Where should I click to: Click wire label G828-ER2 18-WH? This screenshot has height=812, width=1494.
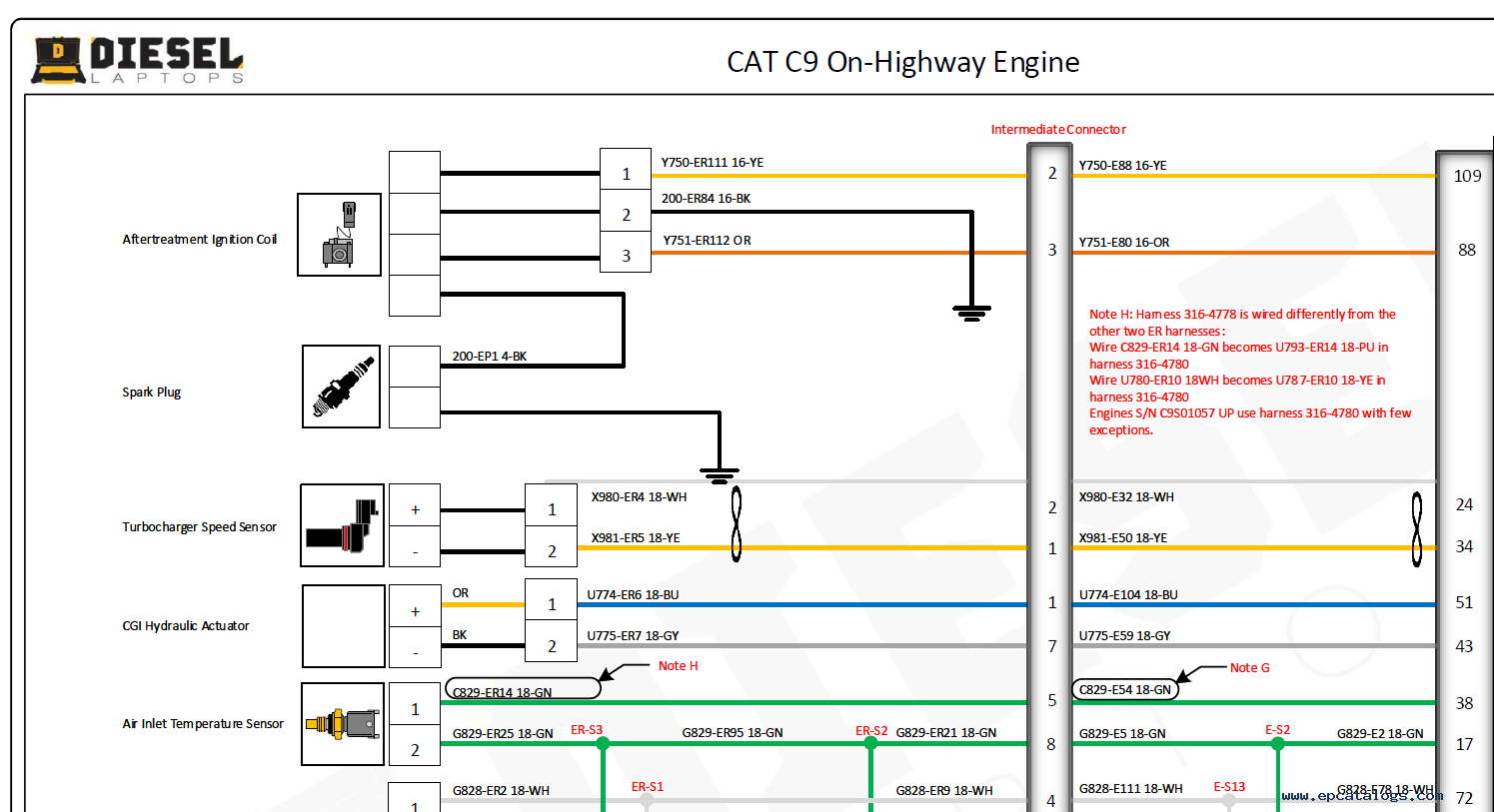[501, 790]
